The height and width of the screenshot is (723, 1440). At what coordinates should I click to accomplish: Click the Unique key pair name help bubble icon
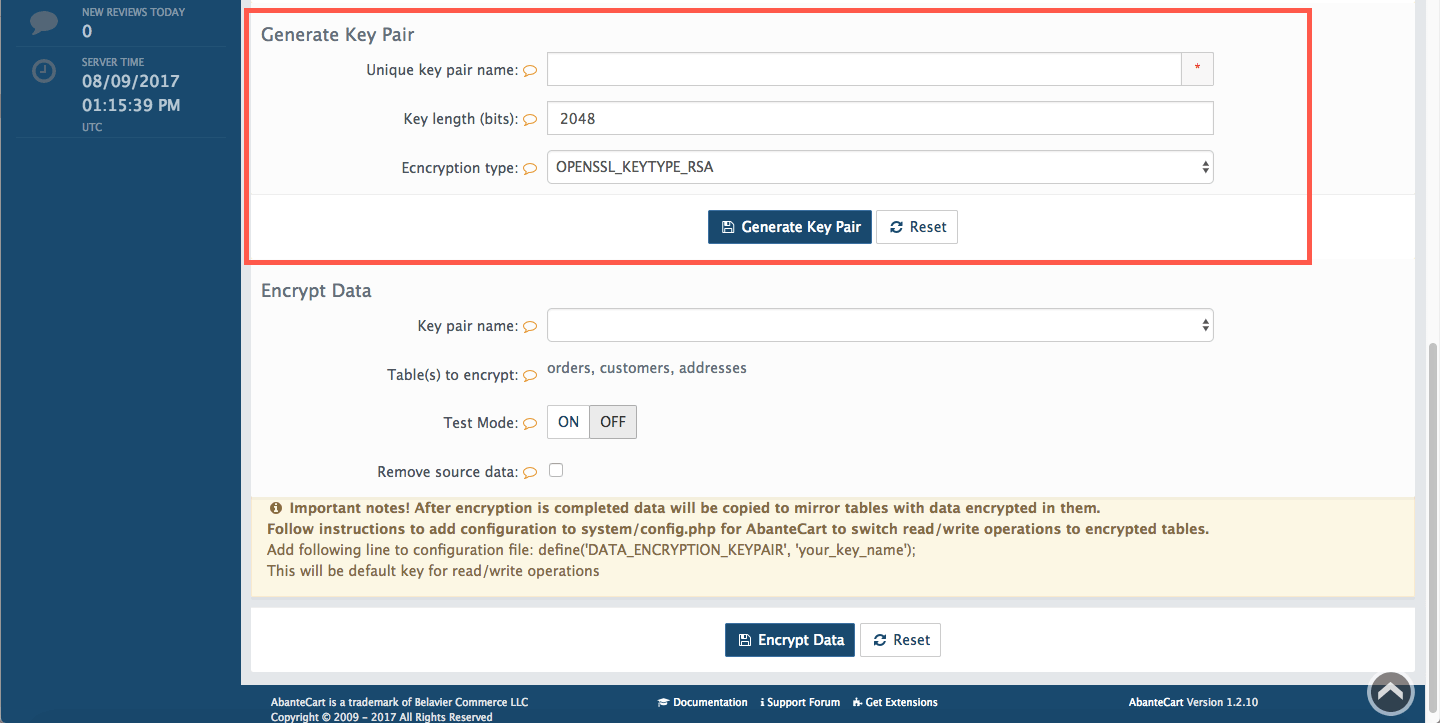pyautogui.click(x=530, y=71)
